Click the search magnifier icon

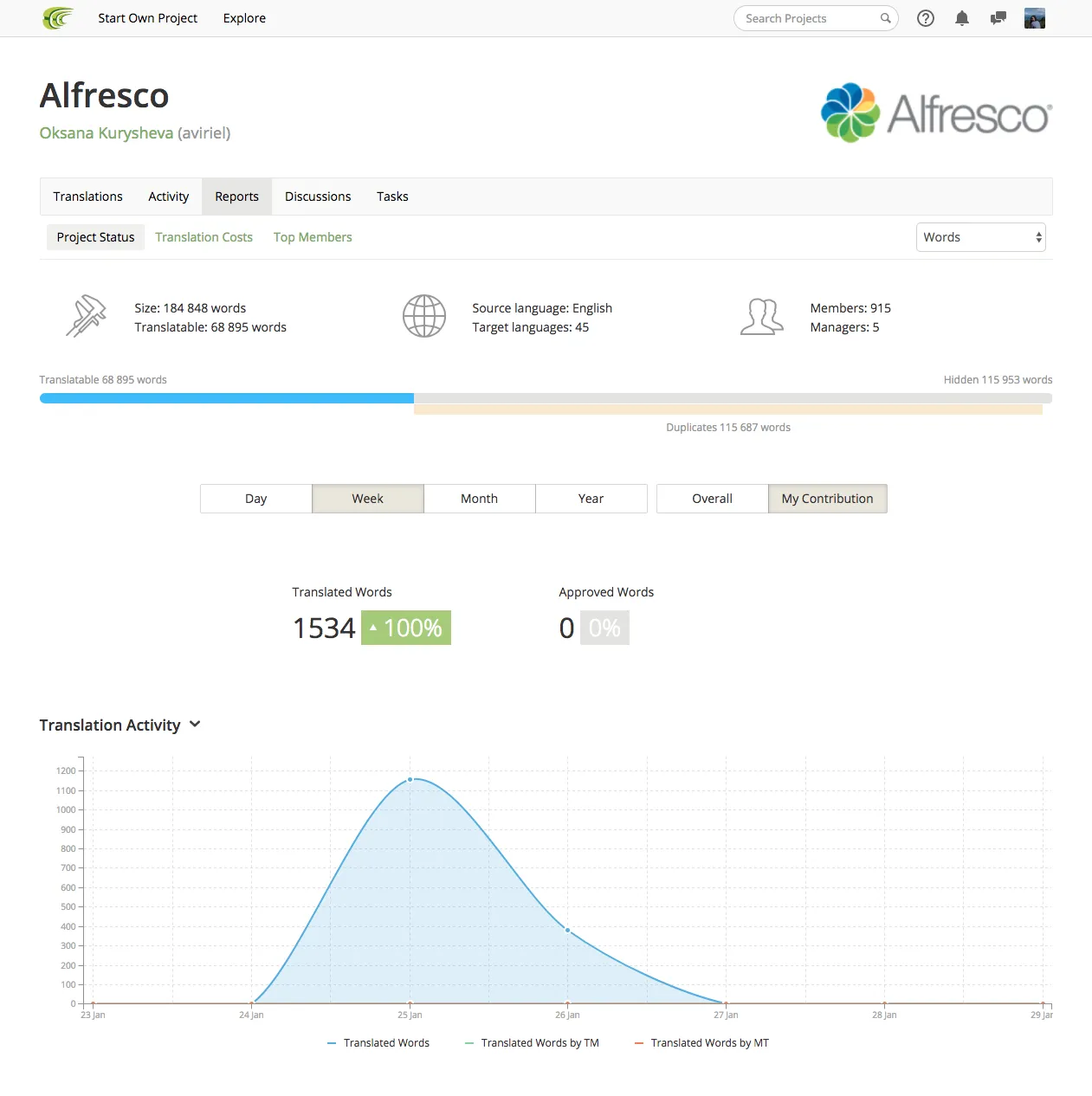point(885,18)
